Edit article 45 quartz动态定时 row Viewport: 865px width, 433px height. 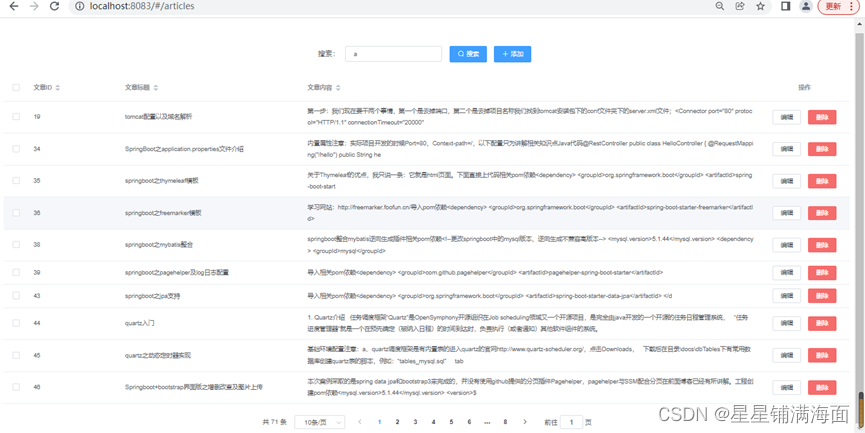click(x=787, y=355)
